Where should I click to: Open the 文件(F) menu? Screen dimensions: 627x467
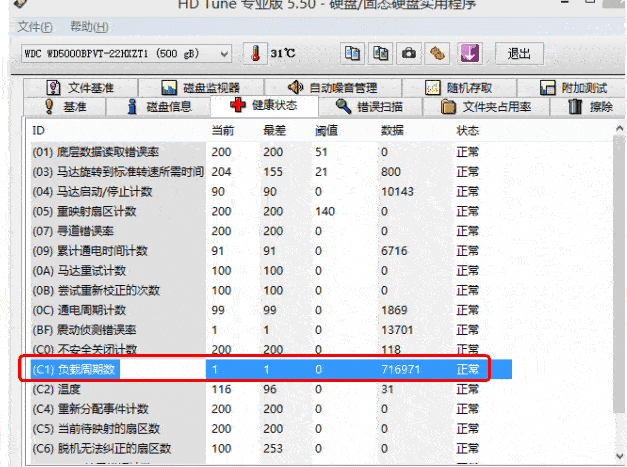coord(35,27)
